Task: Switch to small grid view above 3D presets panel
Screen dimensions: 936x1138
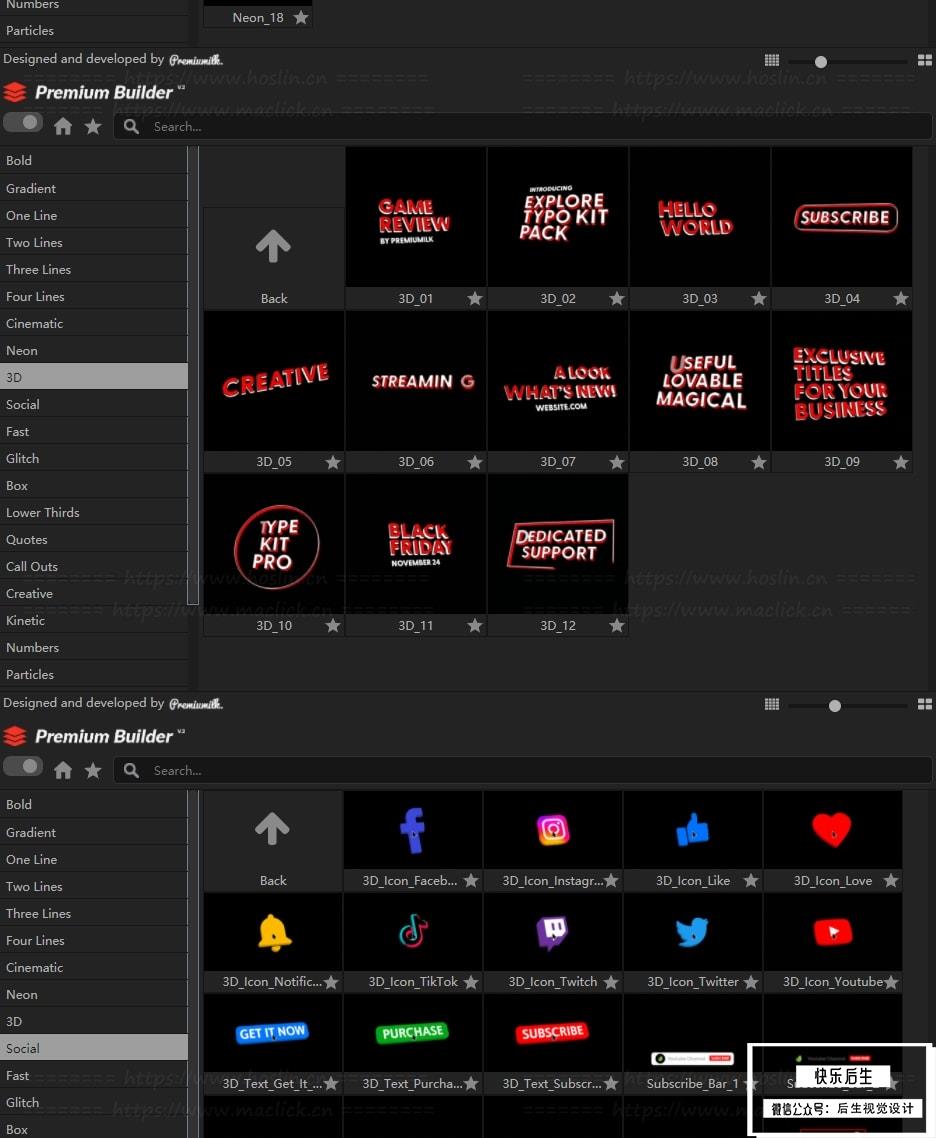Action: coord(772,60)
